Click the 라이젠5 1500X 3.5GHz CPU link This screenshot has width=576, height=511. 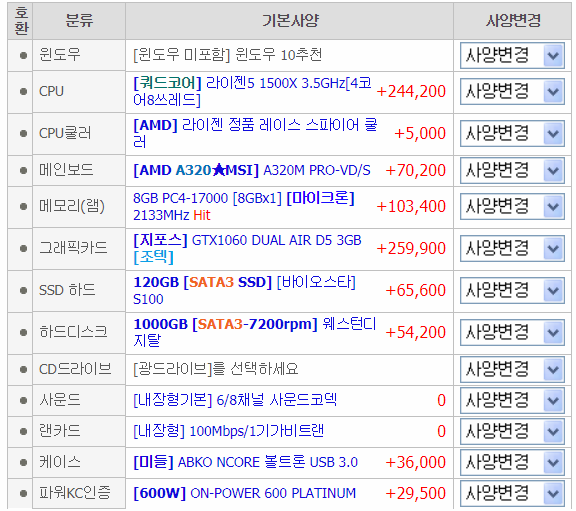[252, 91]
